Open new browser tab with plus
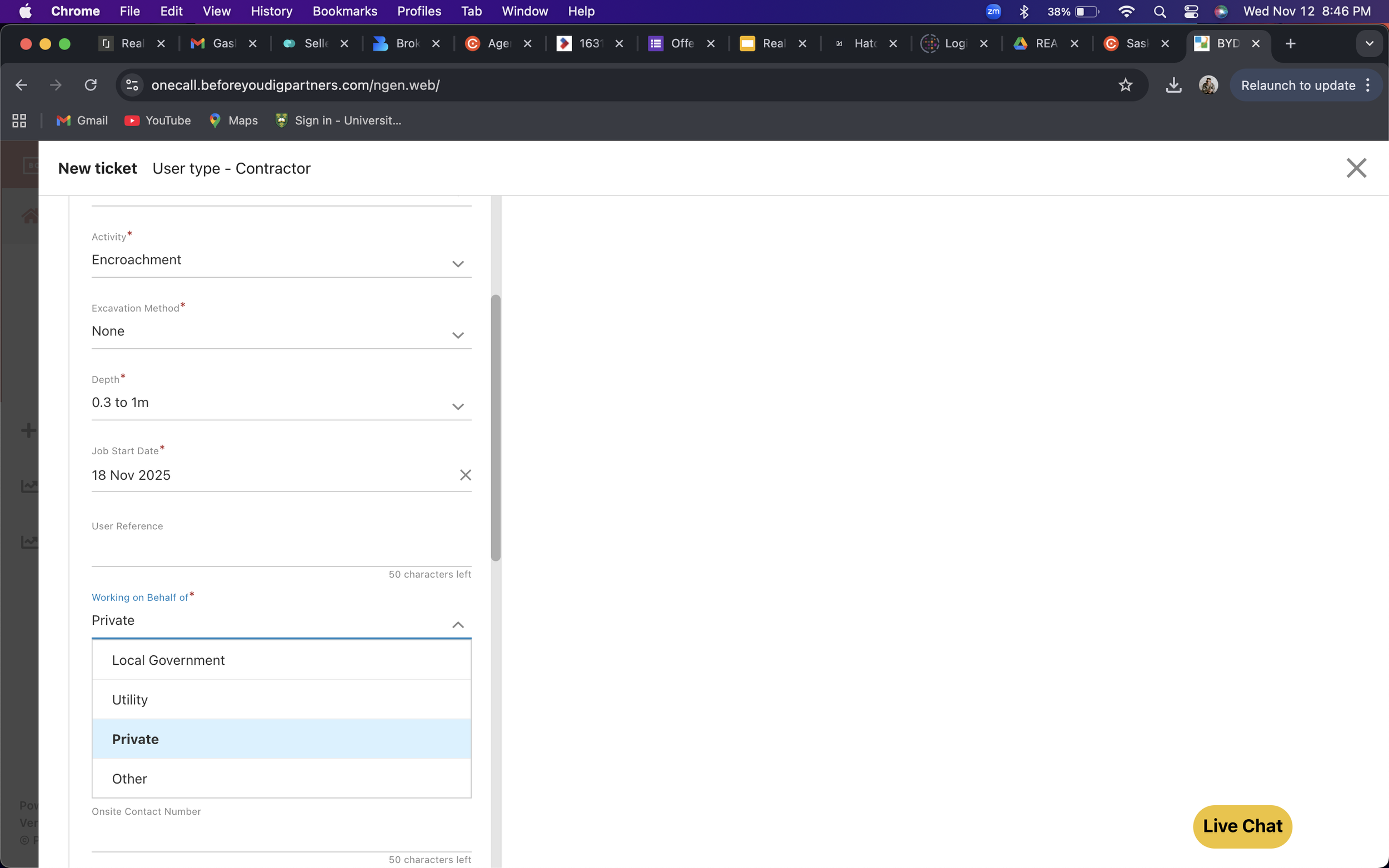This screenshot has width=1389, height=868. point(1290,44)
